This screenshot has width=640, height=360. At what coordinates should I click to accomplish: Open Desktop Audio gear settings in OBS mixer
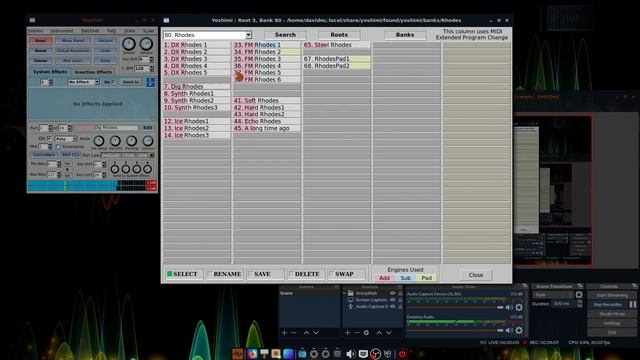pyautogui.click(x=519, y=330)
